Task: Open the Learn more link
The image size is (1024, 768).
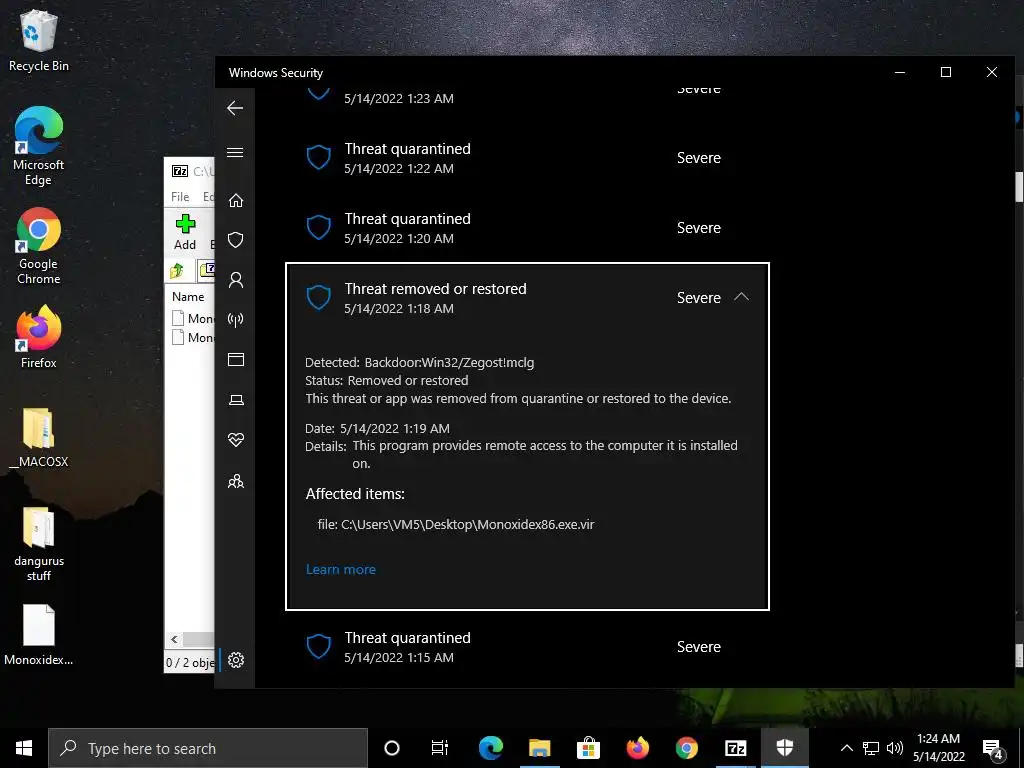Action: click(x=341, y=569)
